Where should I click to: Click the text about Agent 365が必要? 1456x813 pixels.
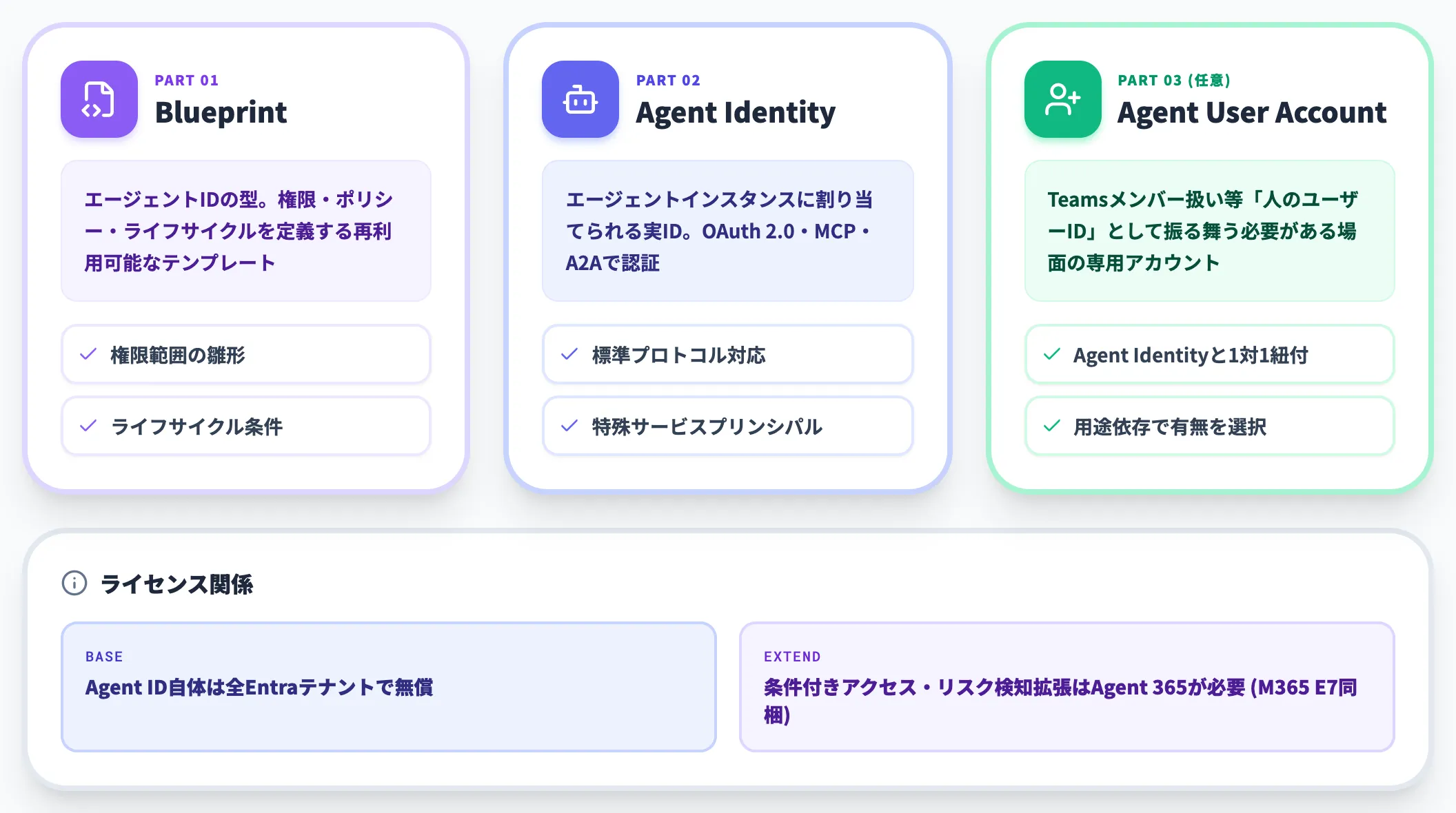(x=1060, y=701)
